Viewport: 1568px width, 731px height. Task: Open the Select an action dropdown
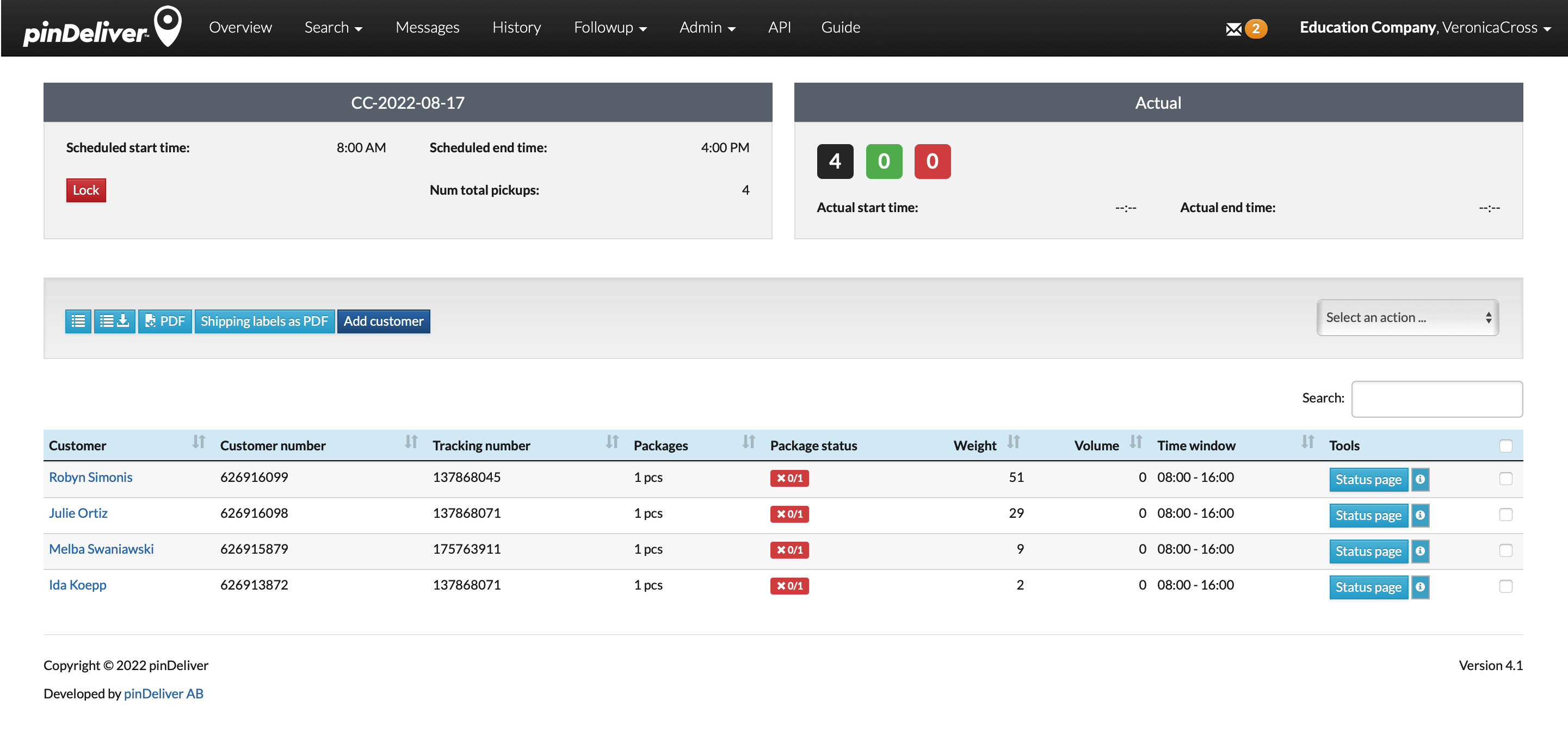1408,318
